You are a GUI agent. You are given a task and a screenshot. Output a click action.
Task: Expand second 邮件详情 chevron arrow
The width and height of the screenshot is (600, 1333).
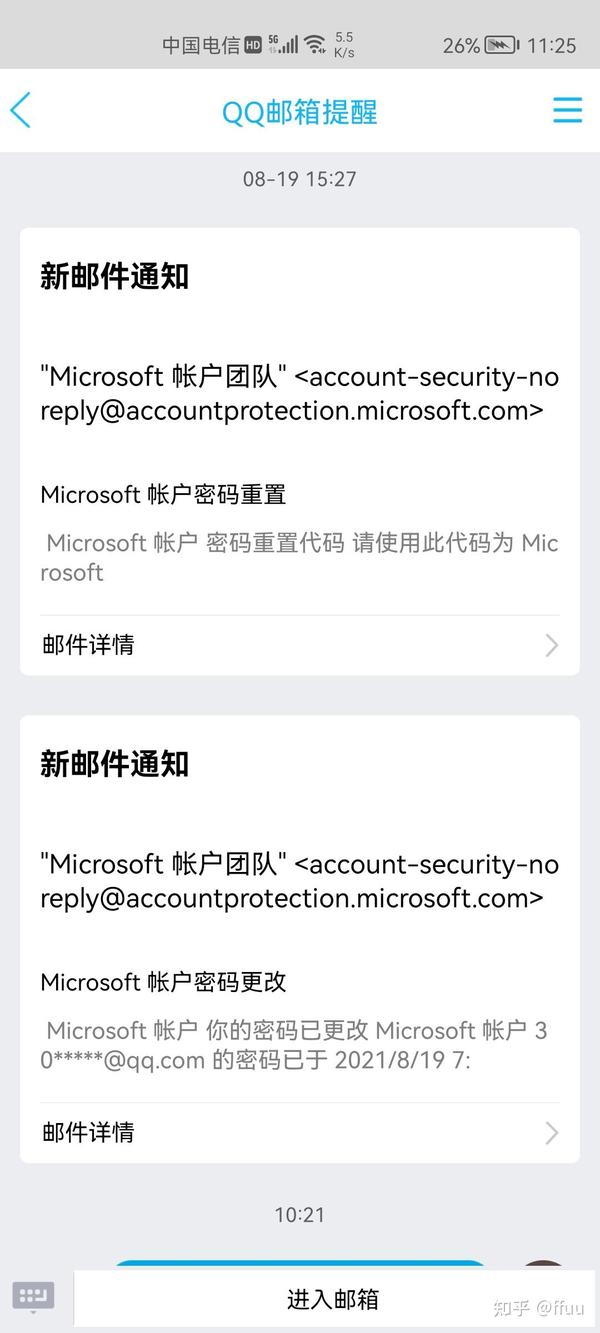click(551, 1133)
